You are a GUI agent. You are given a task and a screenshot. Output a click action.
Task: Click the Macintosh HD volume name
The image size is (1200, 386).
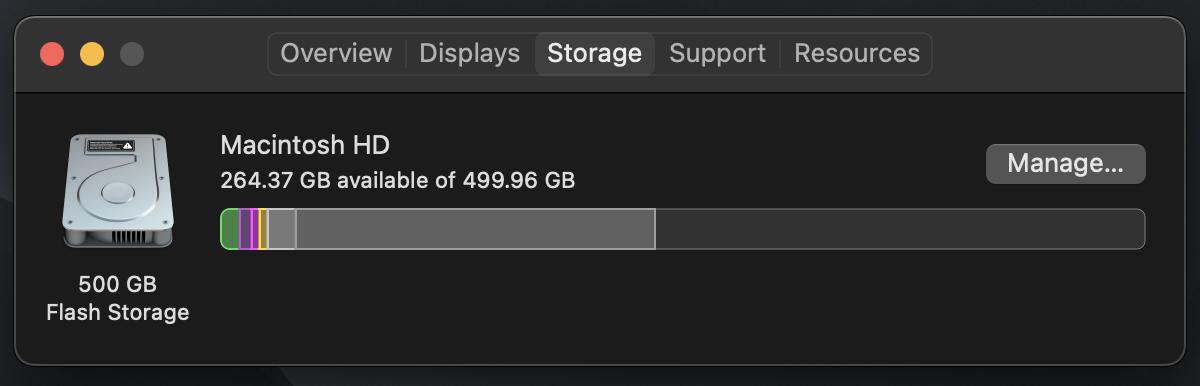(305, 145)
